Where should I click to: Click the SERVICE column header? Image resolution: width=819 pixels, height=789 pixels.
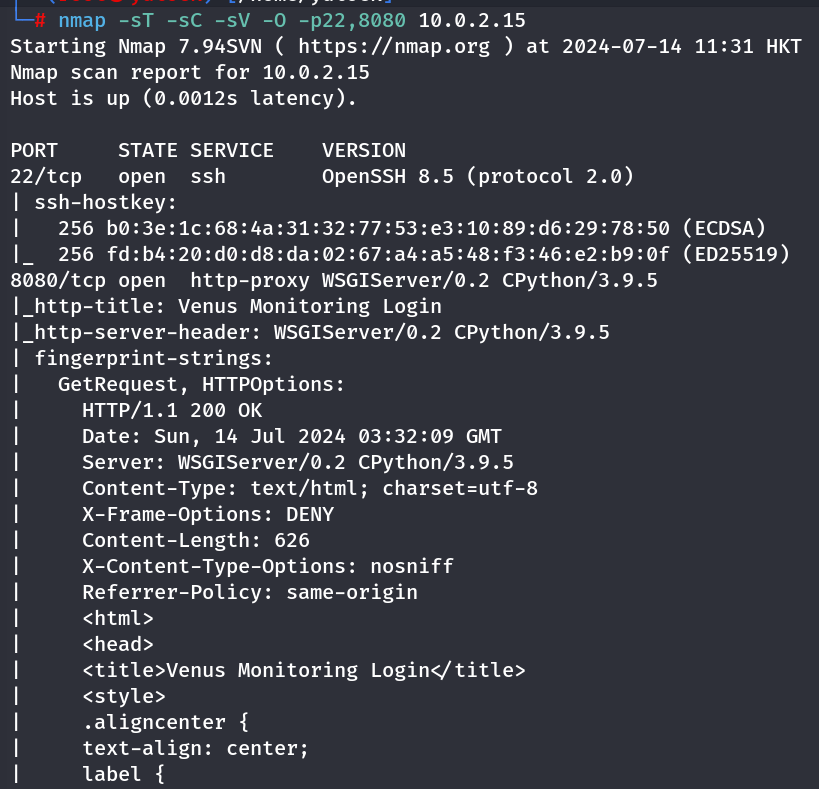tap(231, 150)
